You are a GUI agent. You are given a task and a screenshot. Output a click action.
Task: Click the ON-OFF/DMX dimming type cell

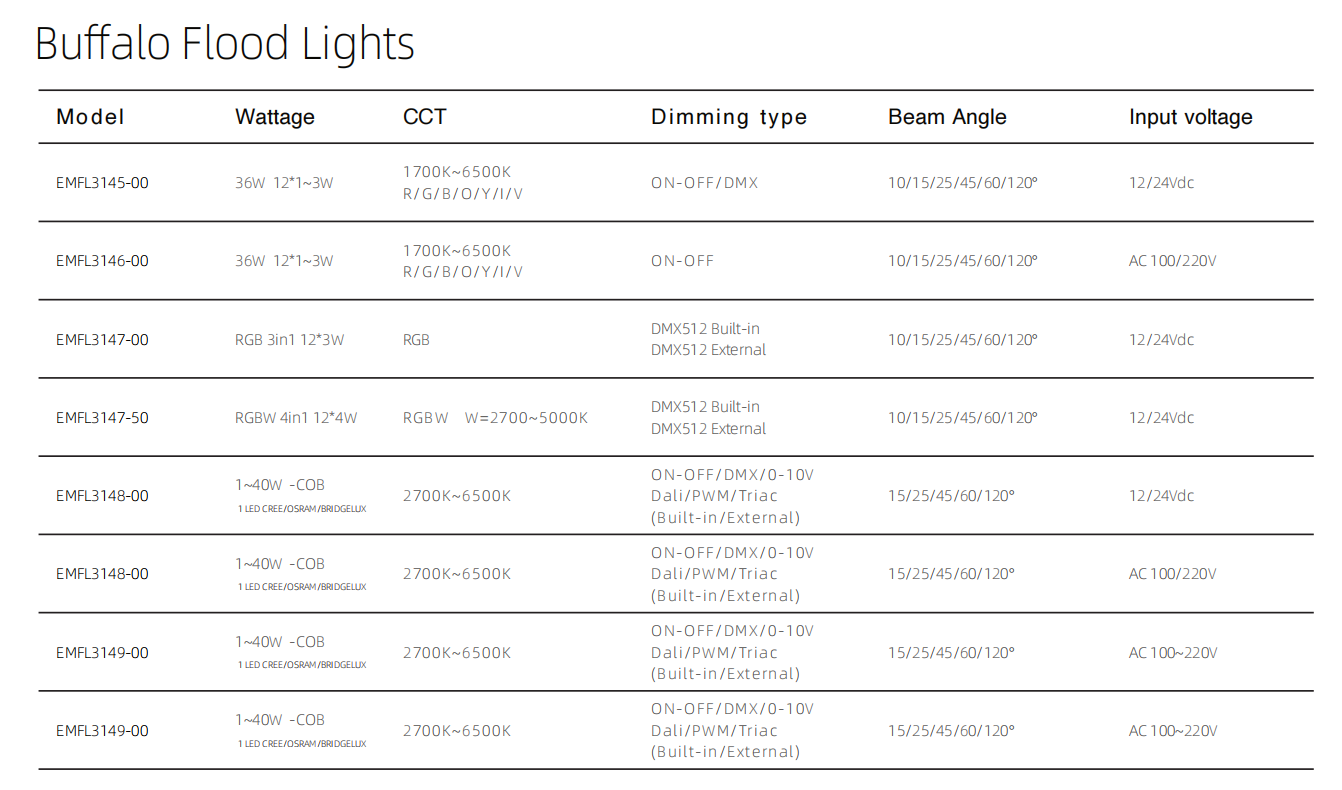tap(704, 183)
